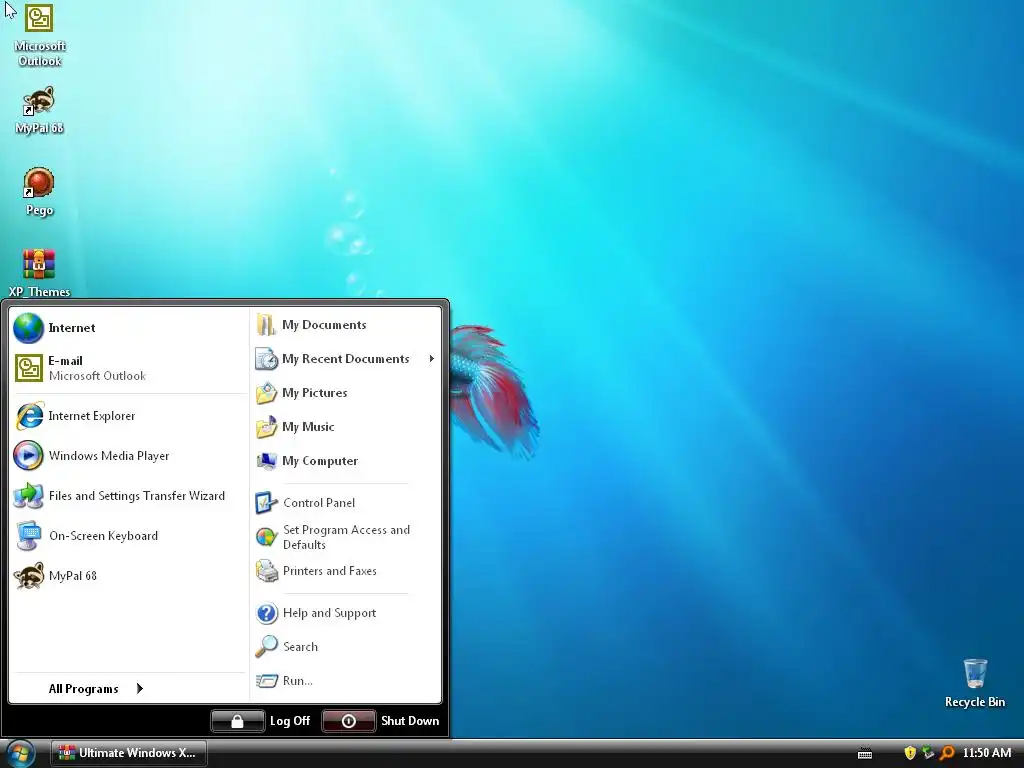Open My Documents folder
Image resolution: width=1024 pixels, height=768 pixels.
[x=345, y=325]
